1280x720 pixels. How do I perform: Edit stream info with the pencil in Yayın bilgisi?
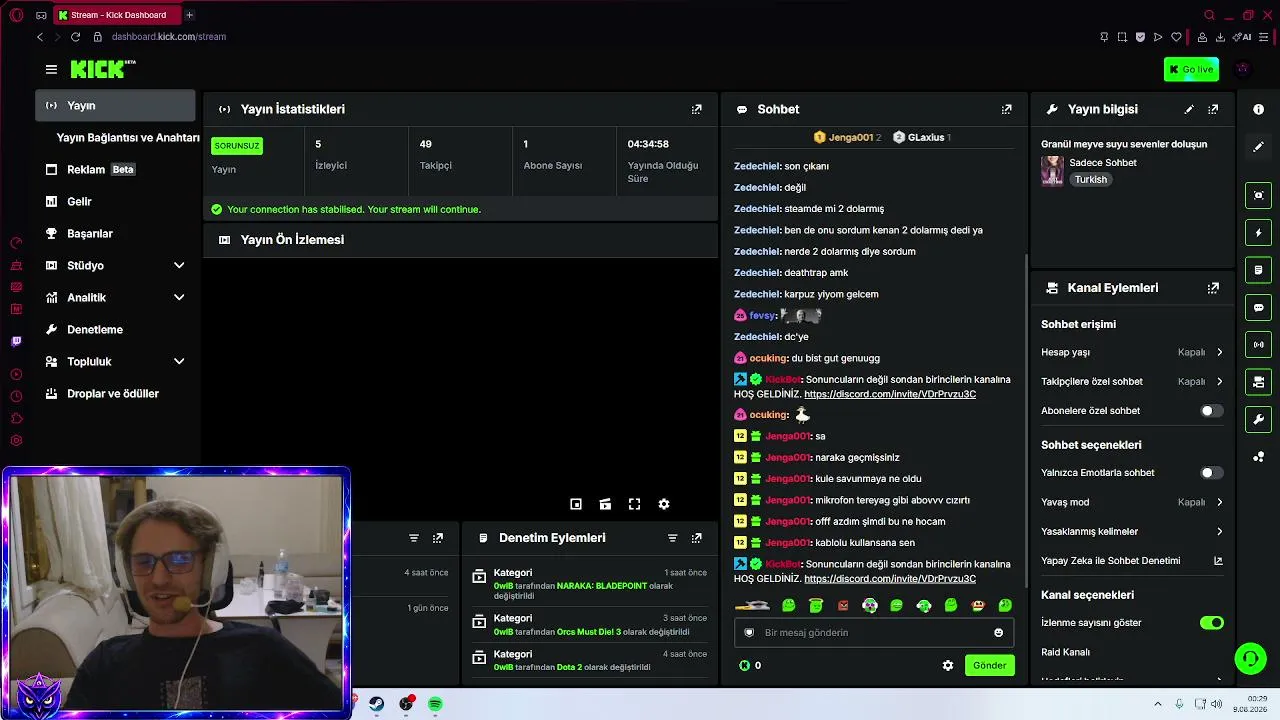click(x=1189, y=109)
